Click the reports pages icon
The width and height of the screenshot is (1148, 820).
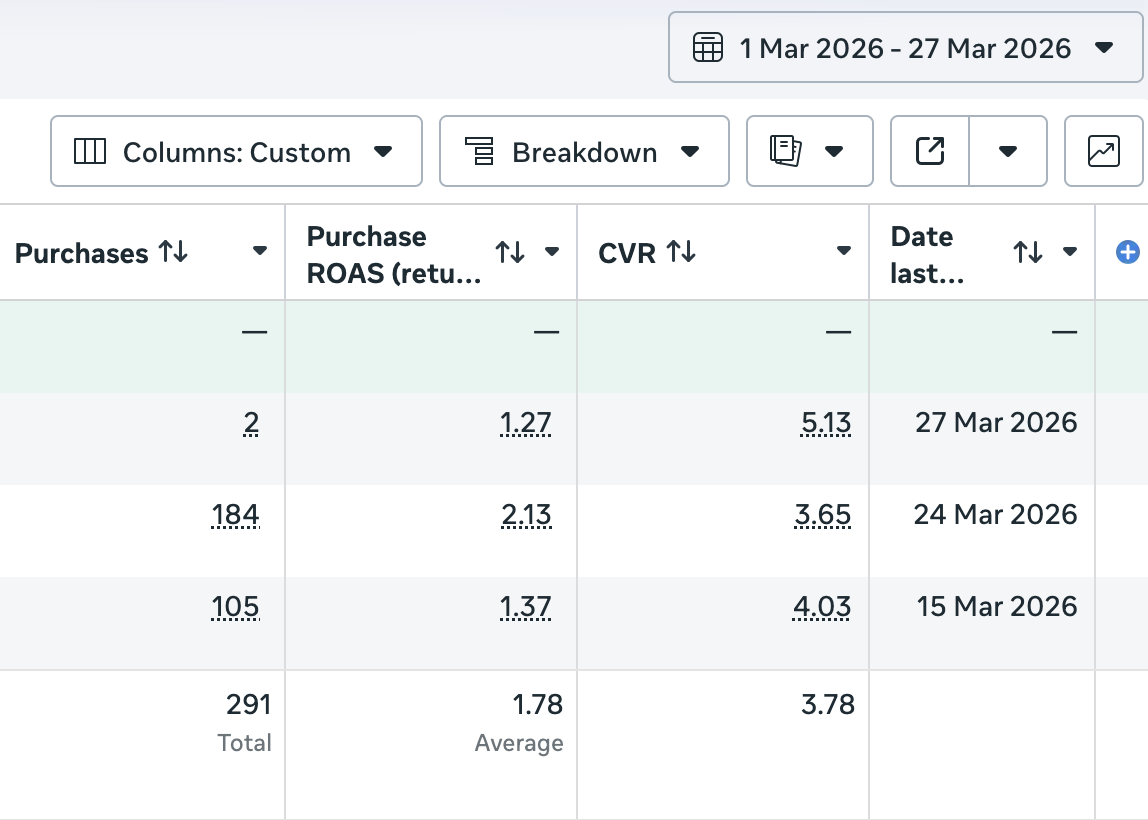coord(786,151)
